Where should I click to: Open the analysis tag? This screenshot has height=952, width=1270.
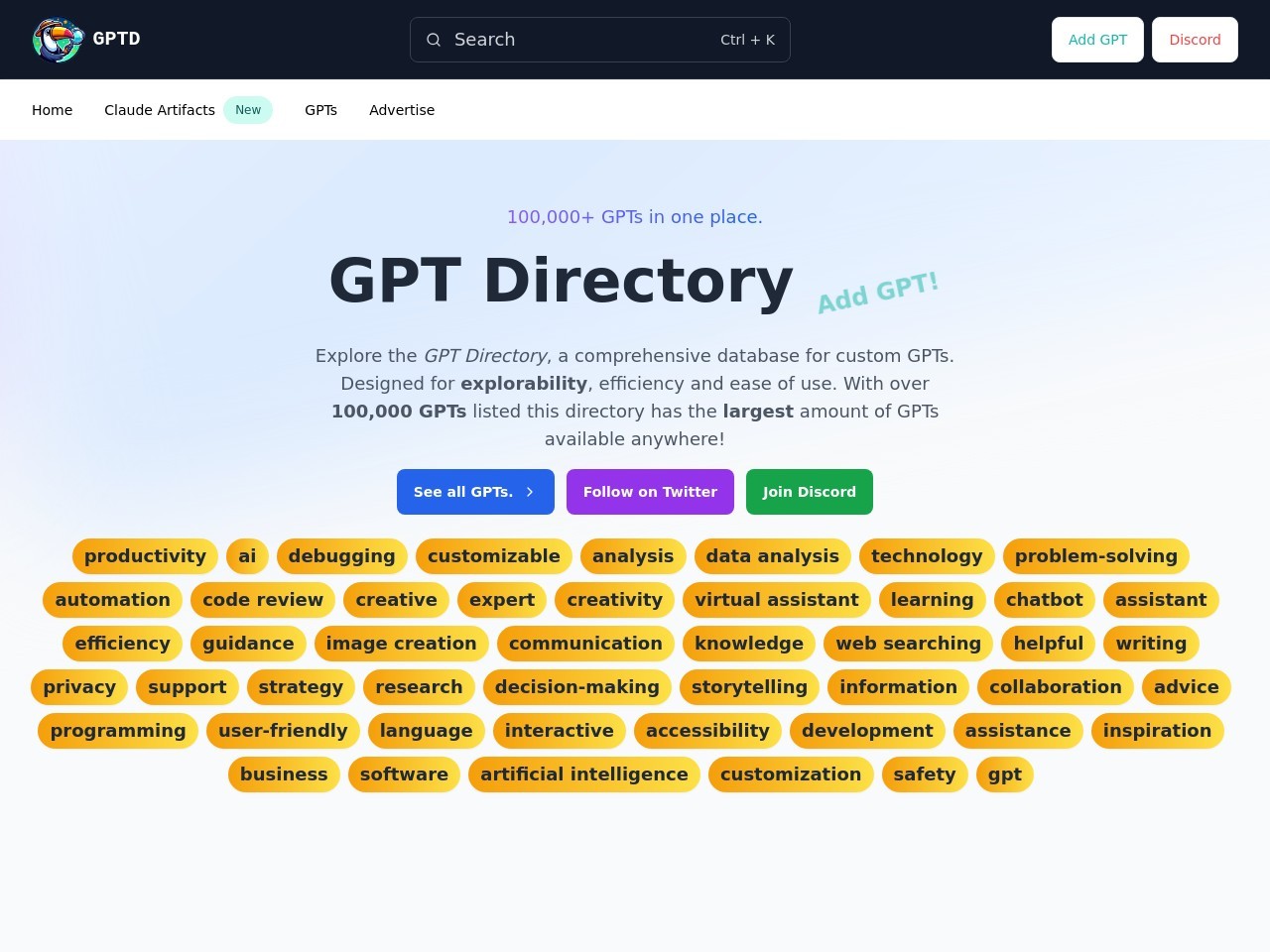pyautogui.click(x=633, y=556)
